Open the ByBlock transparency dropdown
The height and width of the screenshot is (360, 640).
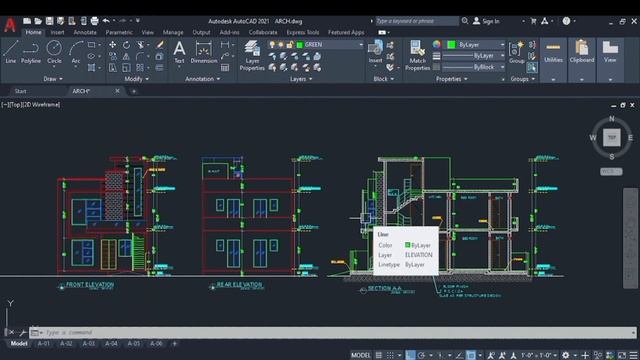(x=502, y=67)
